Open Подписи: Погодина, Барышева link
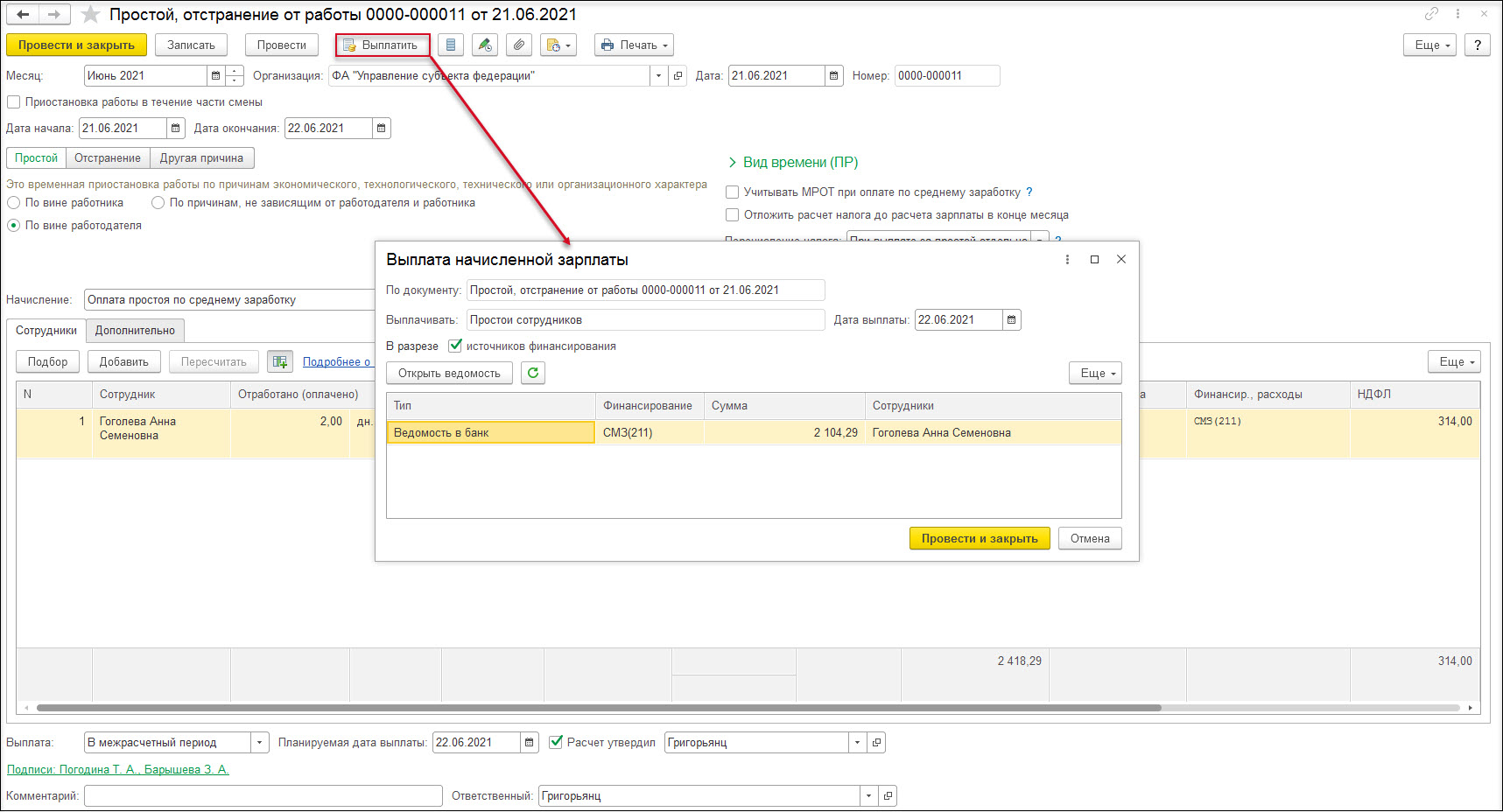Screen dimensions: 1503x812 118,770
